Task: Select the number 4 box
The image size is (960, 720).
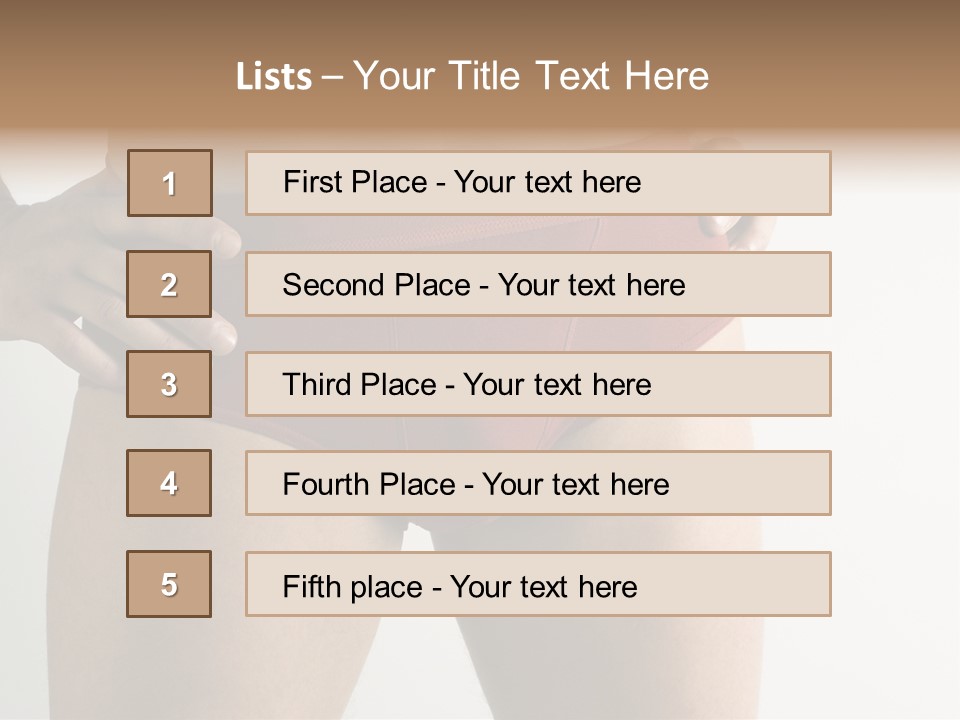Action: tap(169, 483)
